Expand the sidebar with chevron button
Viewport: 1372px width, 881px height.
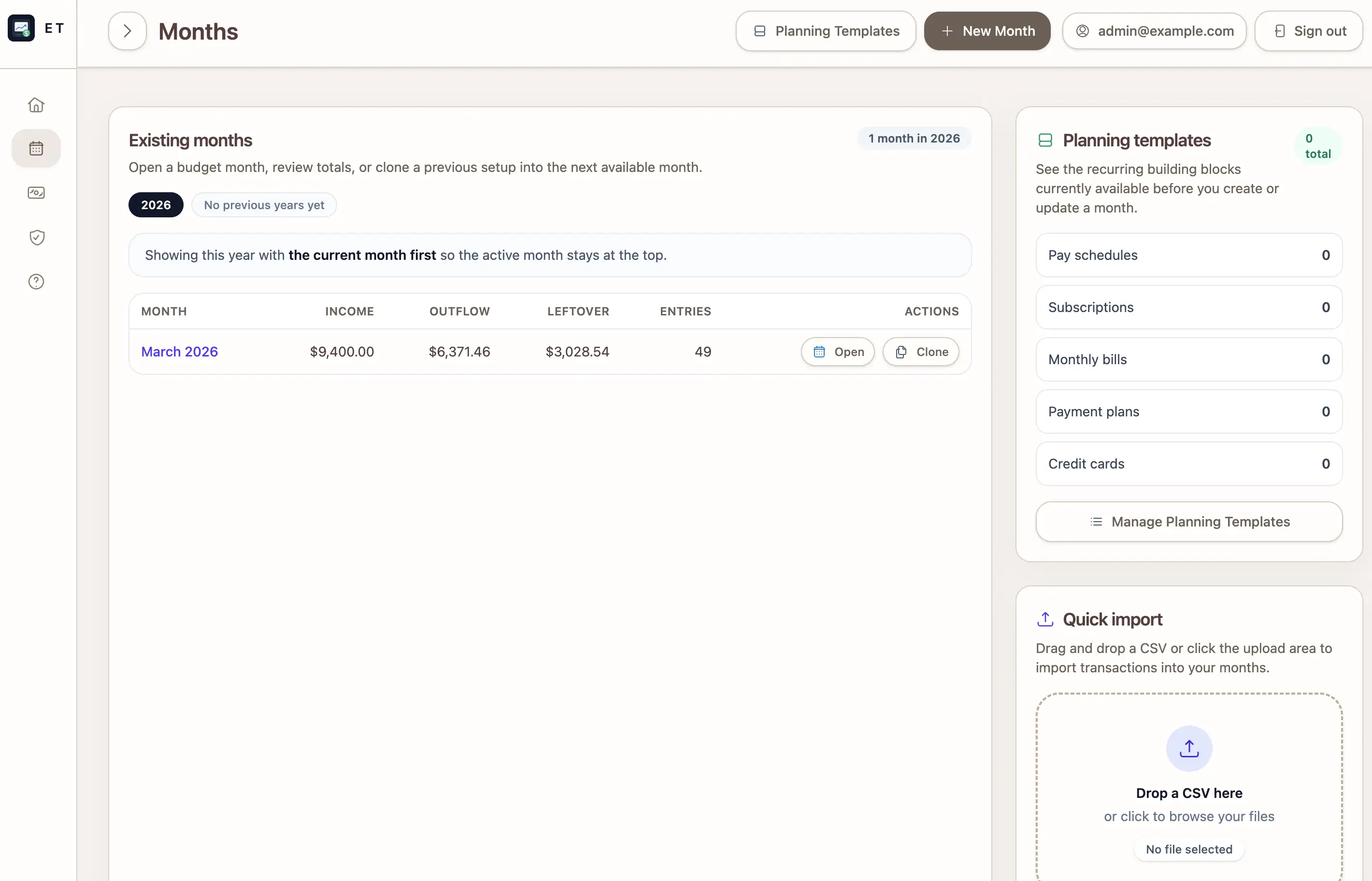click(127, 31)
